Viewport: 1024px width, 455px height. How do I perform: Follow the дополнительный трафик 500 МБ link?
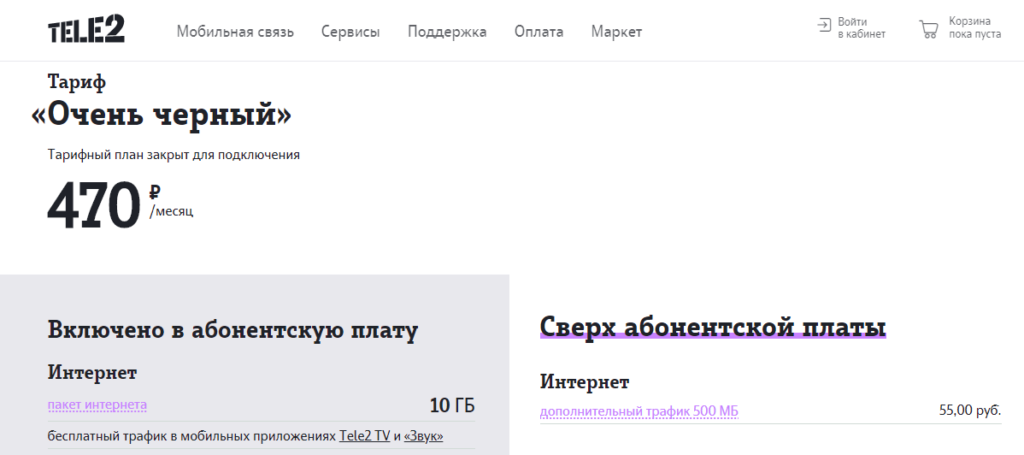pyautogui.click(x=639, y=411)
